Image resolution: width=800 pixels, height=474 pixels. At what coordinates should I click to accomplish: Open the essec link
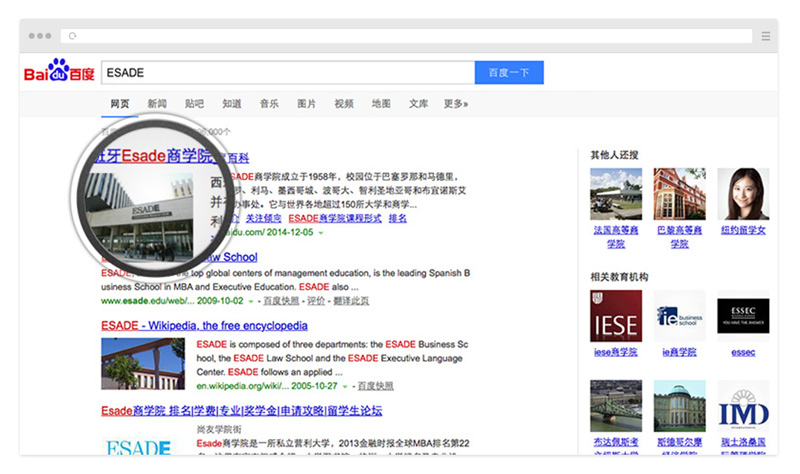[x=743, y=352]
